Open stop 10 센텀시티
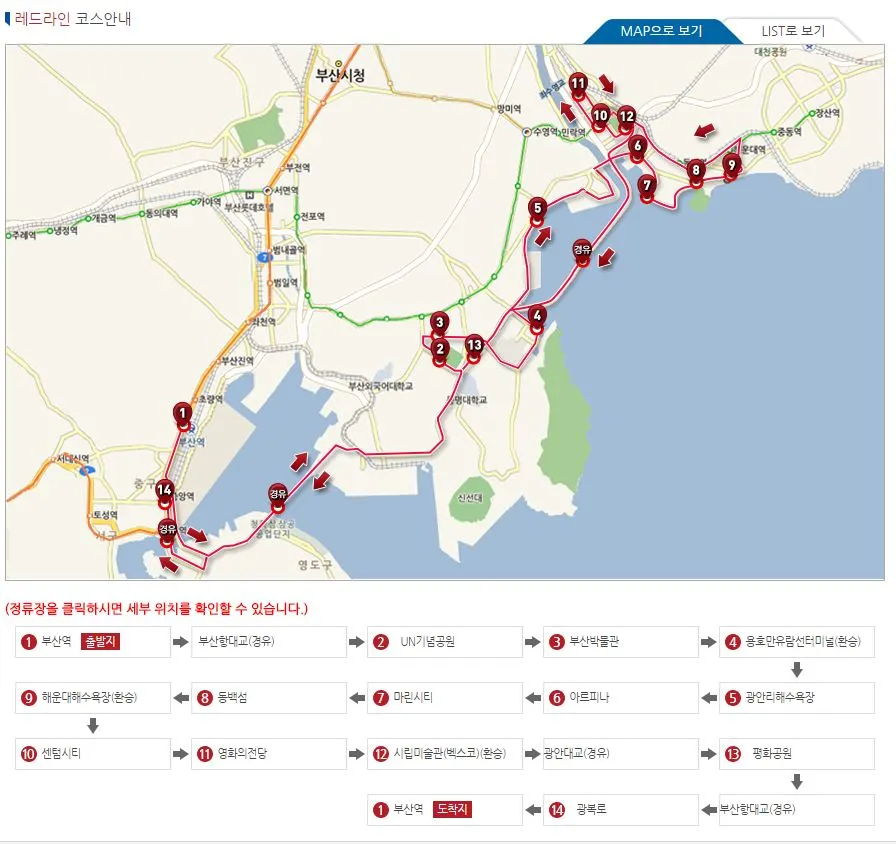This screenshot has width=896, height=844. tap(93, 754)
